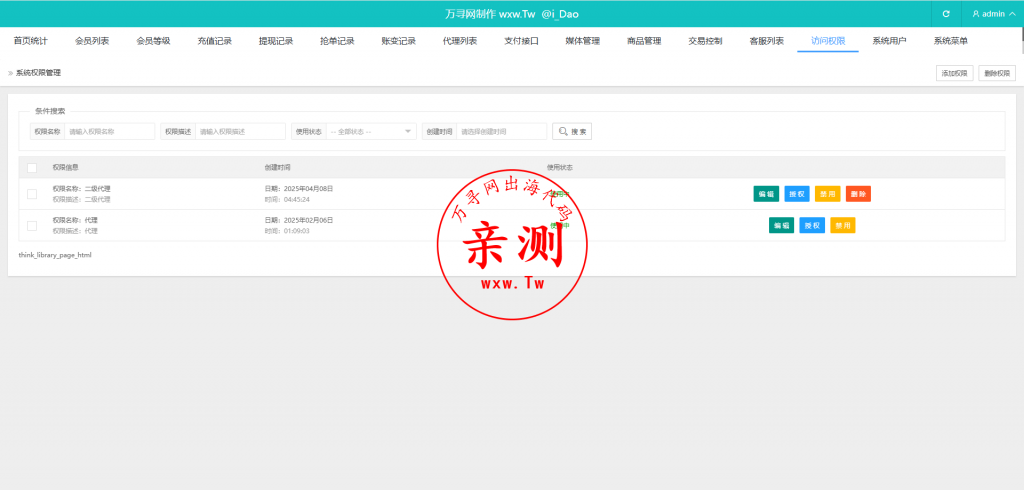Open the 系统菜单 tab
Screen dimensions: 1024x490
(951, 41)
